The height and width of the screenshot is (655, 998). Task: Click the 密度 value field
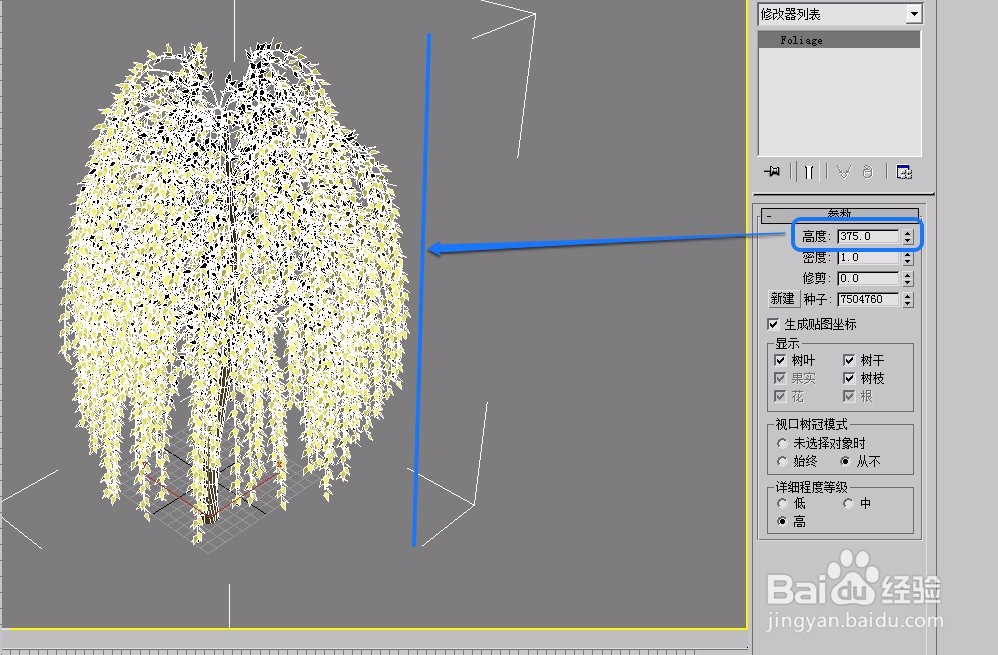point(868,257)
